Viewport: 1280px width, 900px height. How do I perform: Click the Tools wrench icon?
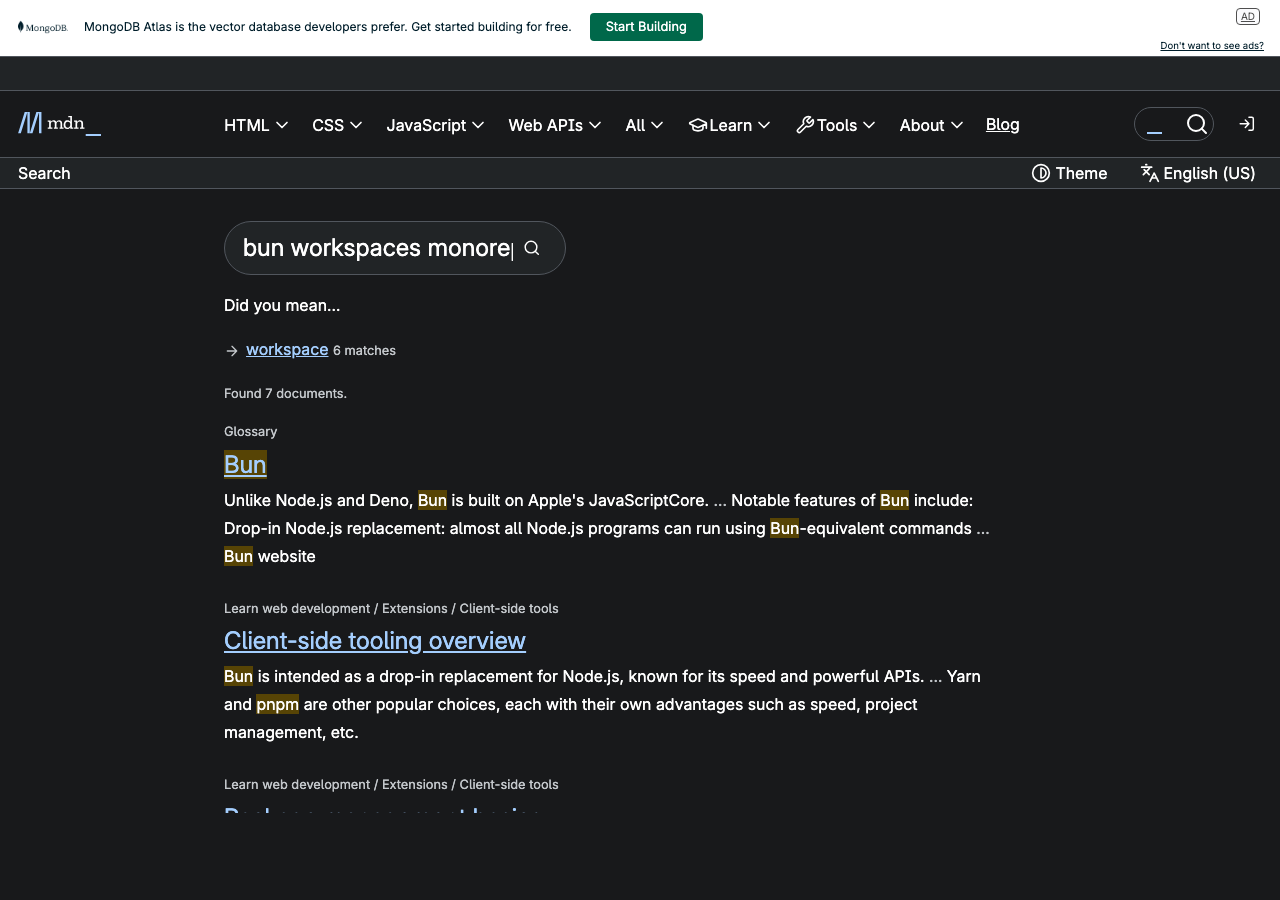806,124
